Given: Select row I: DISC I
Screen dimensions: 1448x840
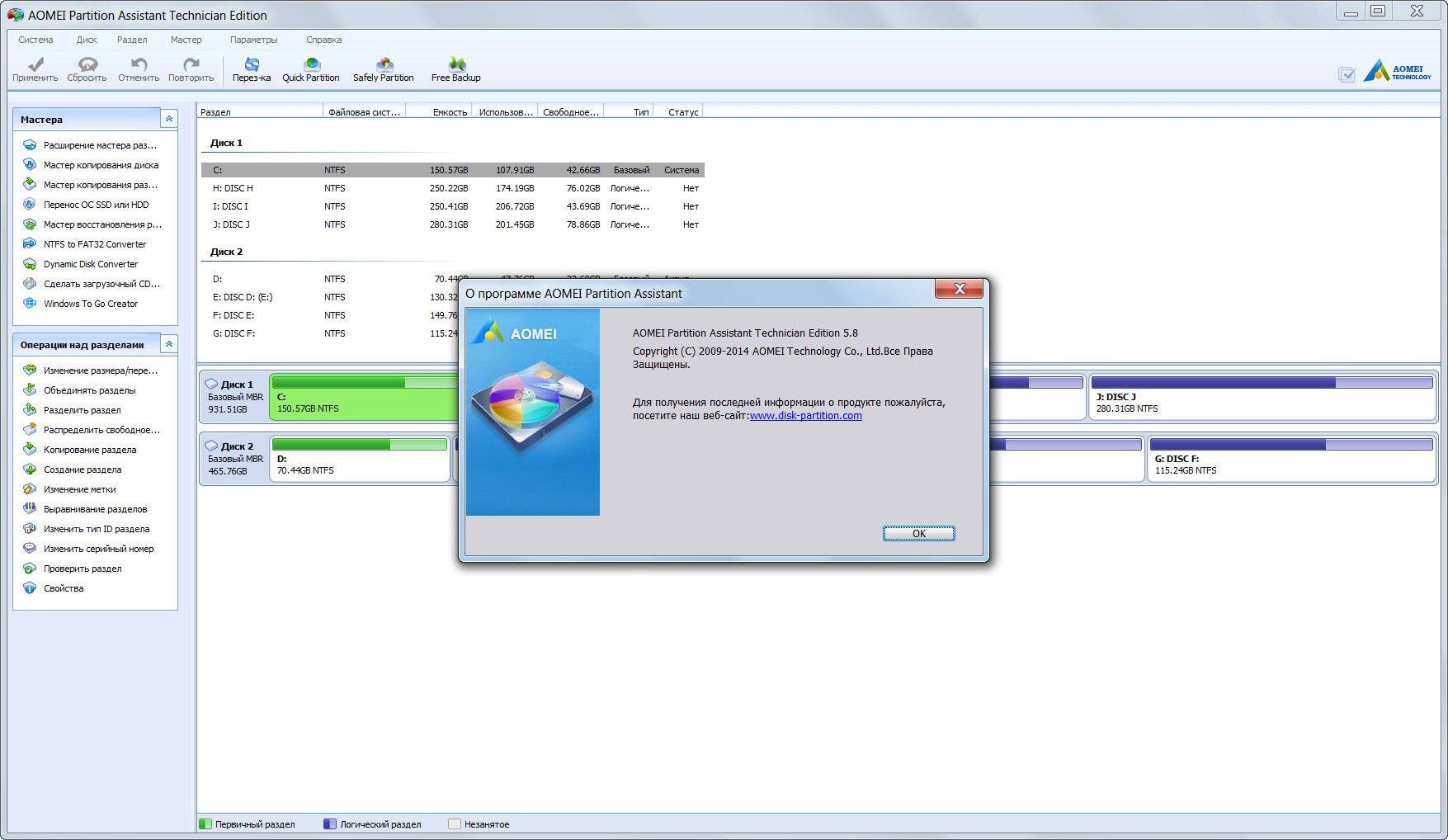Looking at the screenshot, I should (x=453, y=206).
